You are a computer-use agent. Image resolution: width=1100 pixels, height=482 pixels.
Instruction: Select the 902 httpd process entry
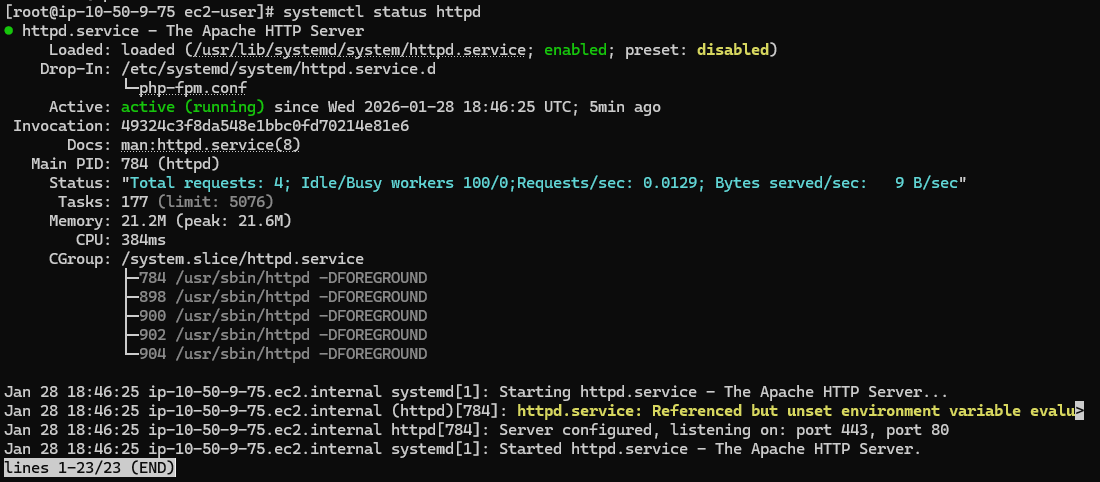tap(283, 335)
